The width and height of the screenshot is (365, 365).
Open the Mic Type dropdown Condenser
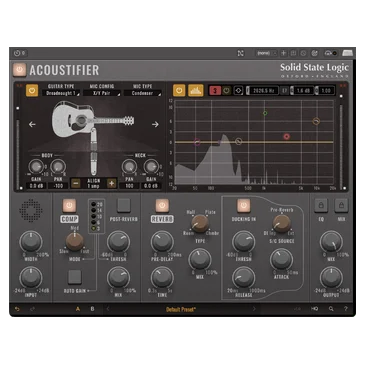pyautogui.click(x=142, y=93)
